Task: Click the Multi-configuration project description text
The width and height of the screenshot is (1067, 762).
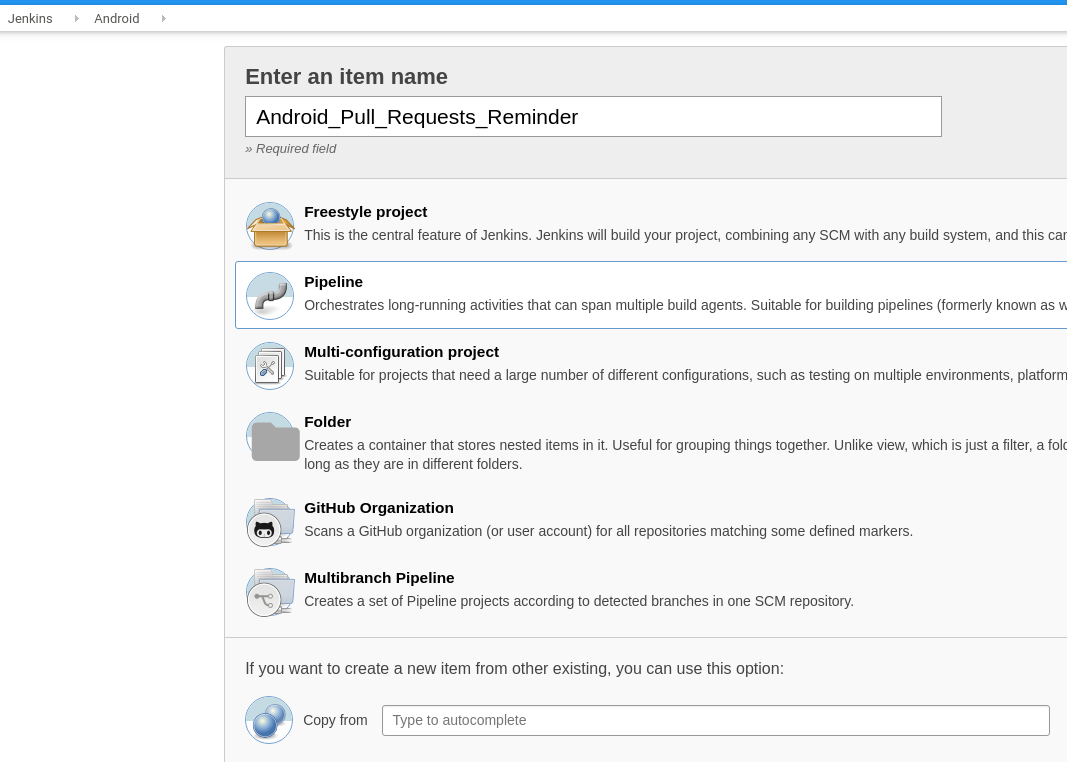Action: click(685, 376)
